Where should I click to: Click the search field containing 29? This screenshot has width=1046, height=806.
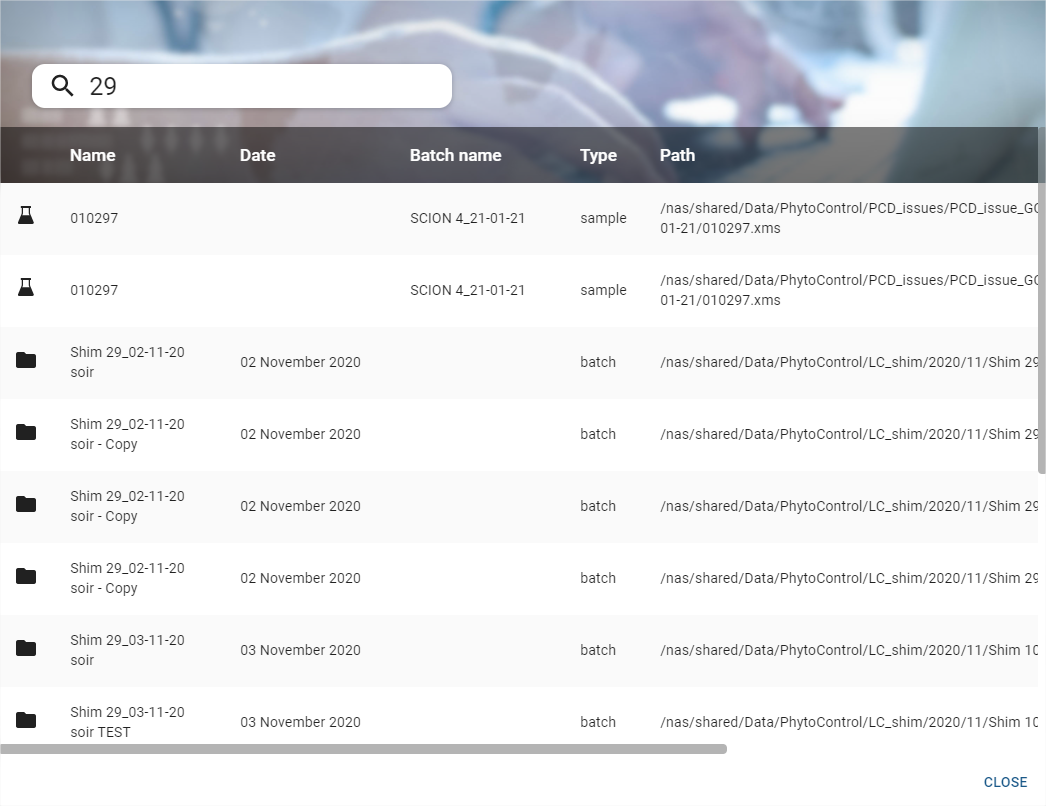(260, 86)
